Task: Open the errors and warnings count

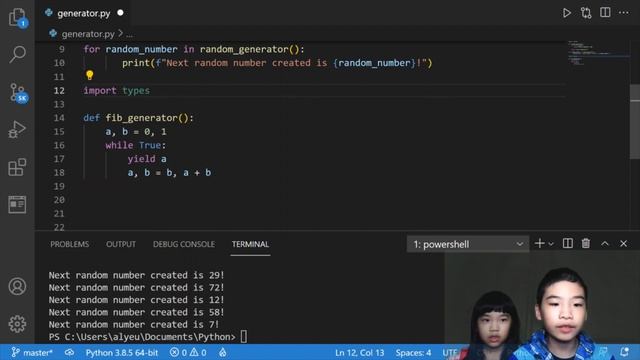Action: 188,353
